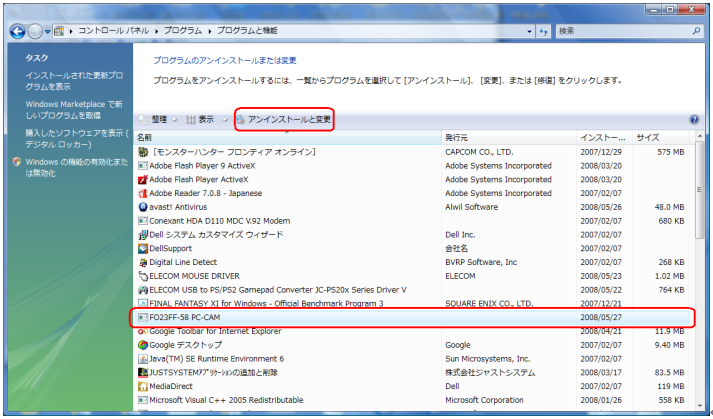Select プログラムと機能 in the breadcrumb
This screenshot has height=419, width=713.
pos(247,31)
